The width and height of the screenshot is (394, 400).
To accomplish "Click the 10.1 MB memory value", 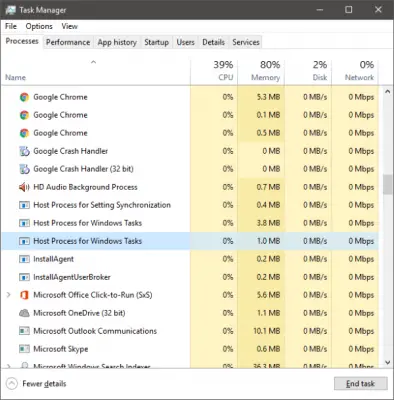I will coord(267,331).
